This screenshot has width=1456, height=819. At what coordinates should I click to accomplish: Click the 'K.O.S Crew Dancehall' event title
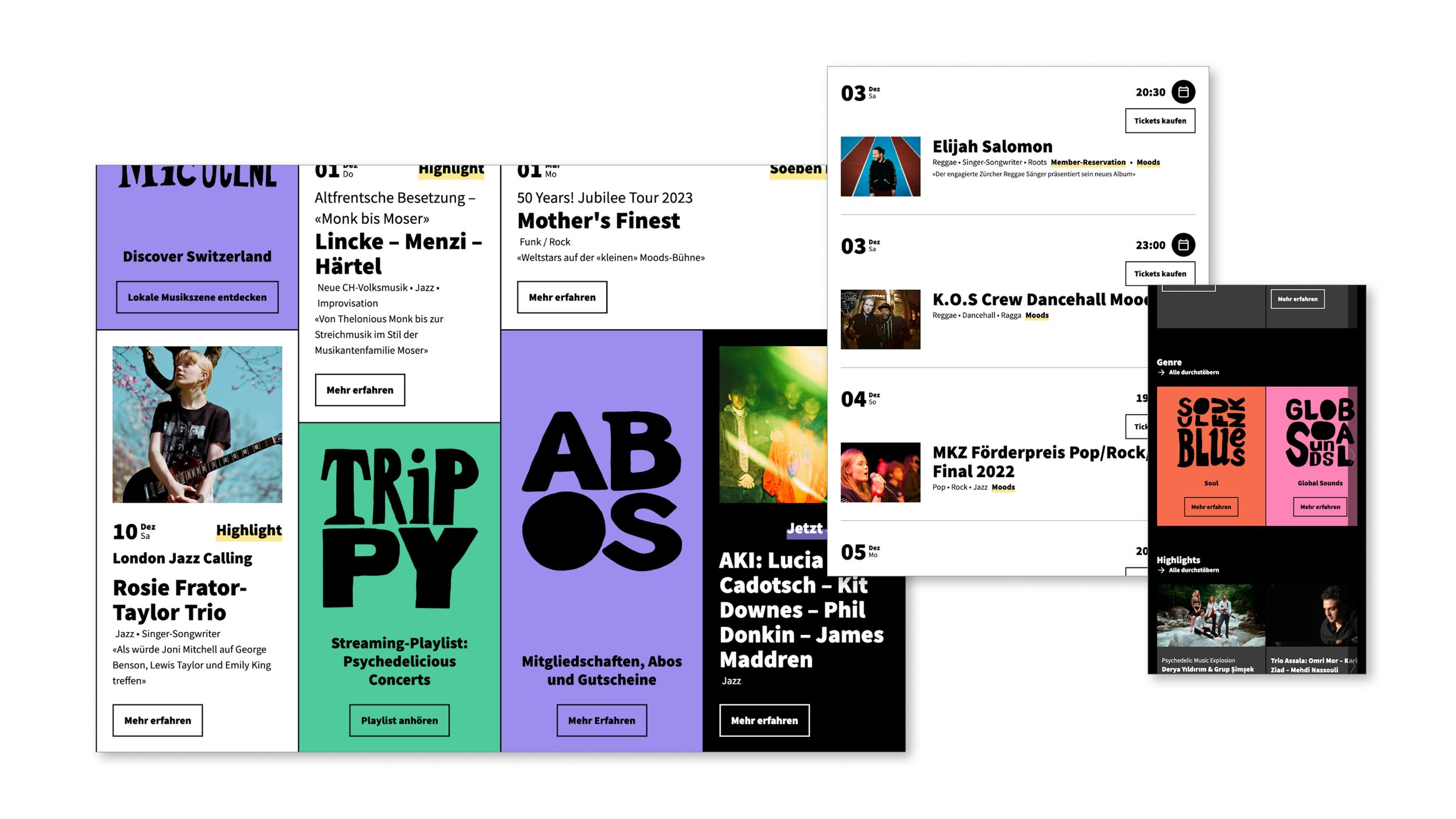pyautogui.click(x=1040, y=299)
